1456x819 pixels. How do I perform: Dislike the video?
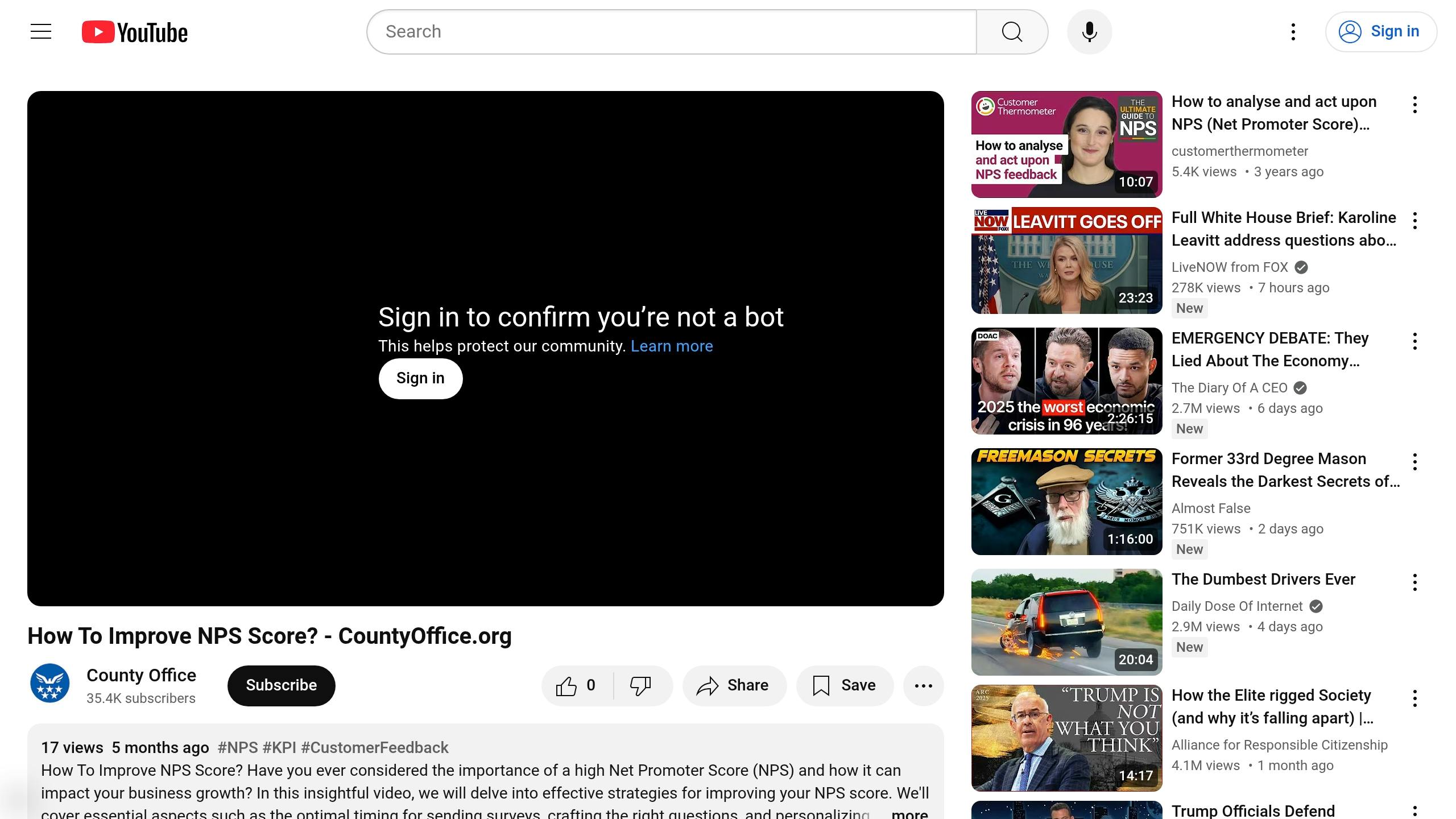pos(639,685)
